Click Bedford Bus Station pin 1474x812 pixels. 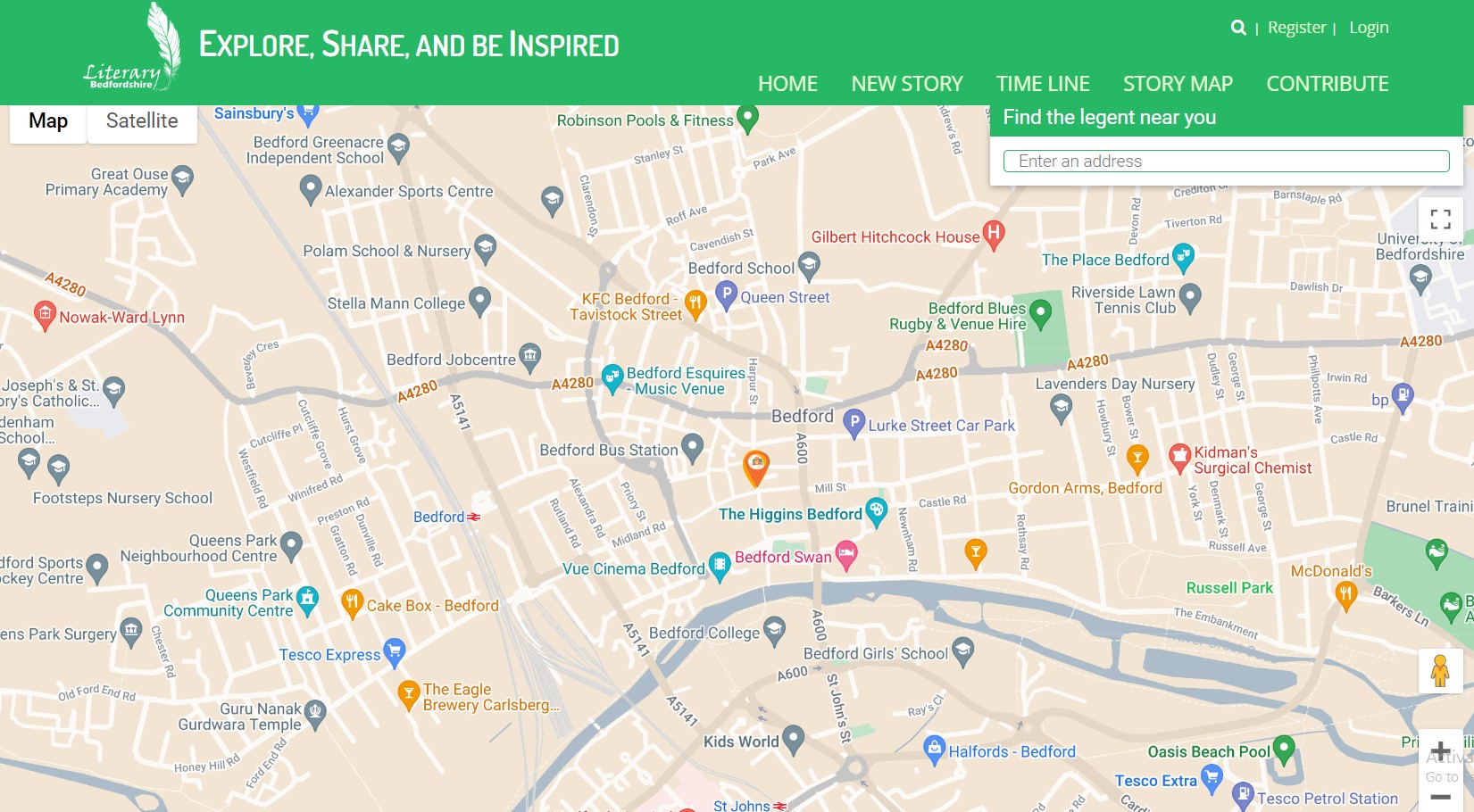pyautogui.click(x=692, y=448)
